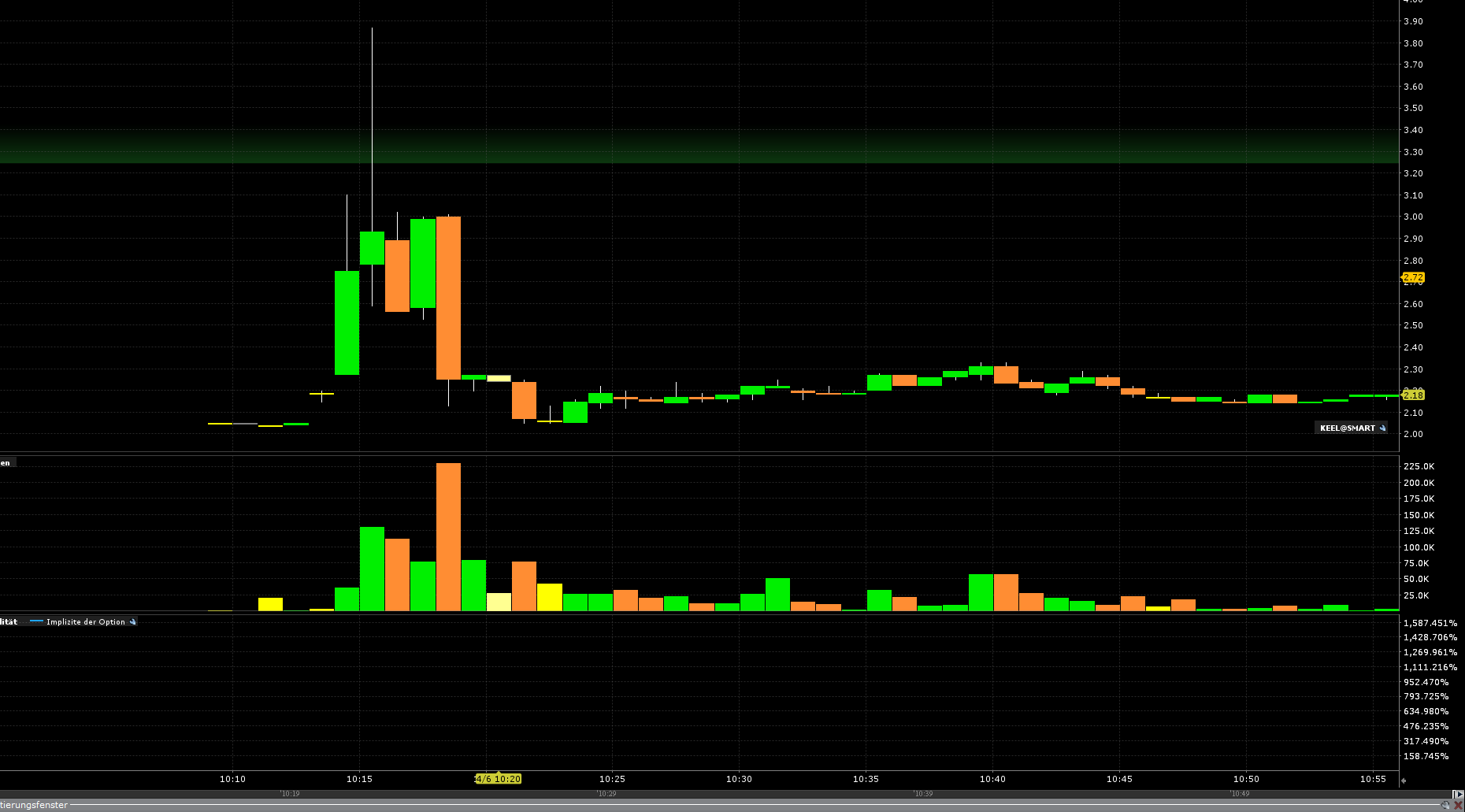Click the yellow 2.18 current price tag
Viewport: 1465px width, 812px height.
[x=1413, y=395]
